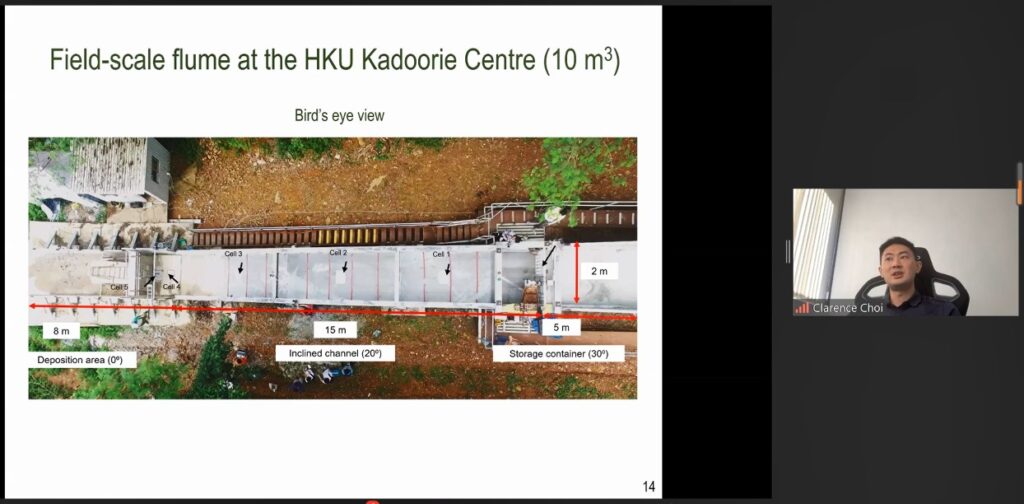The image size is (1024, 504).
Task: Click the signal strength icon beside Clarence Choi
Action: 802,308
